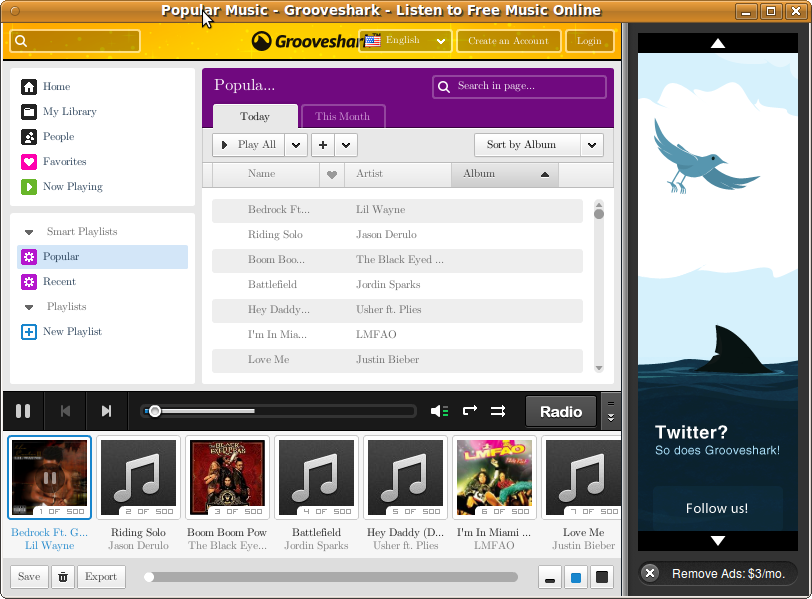This screenshot has width=812, height=599.
Task: Click the playback seek bar
Action: (x=279, y=412)
